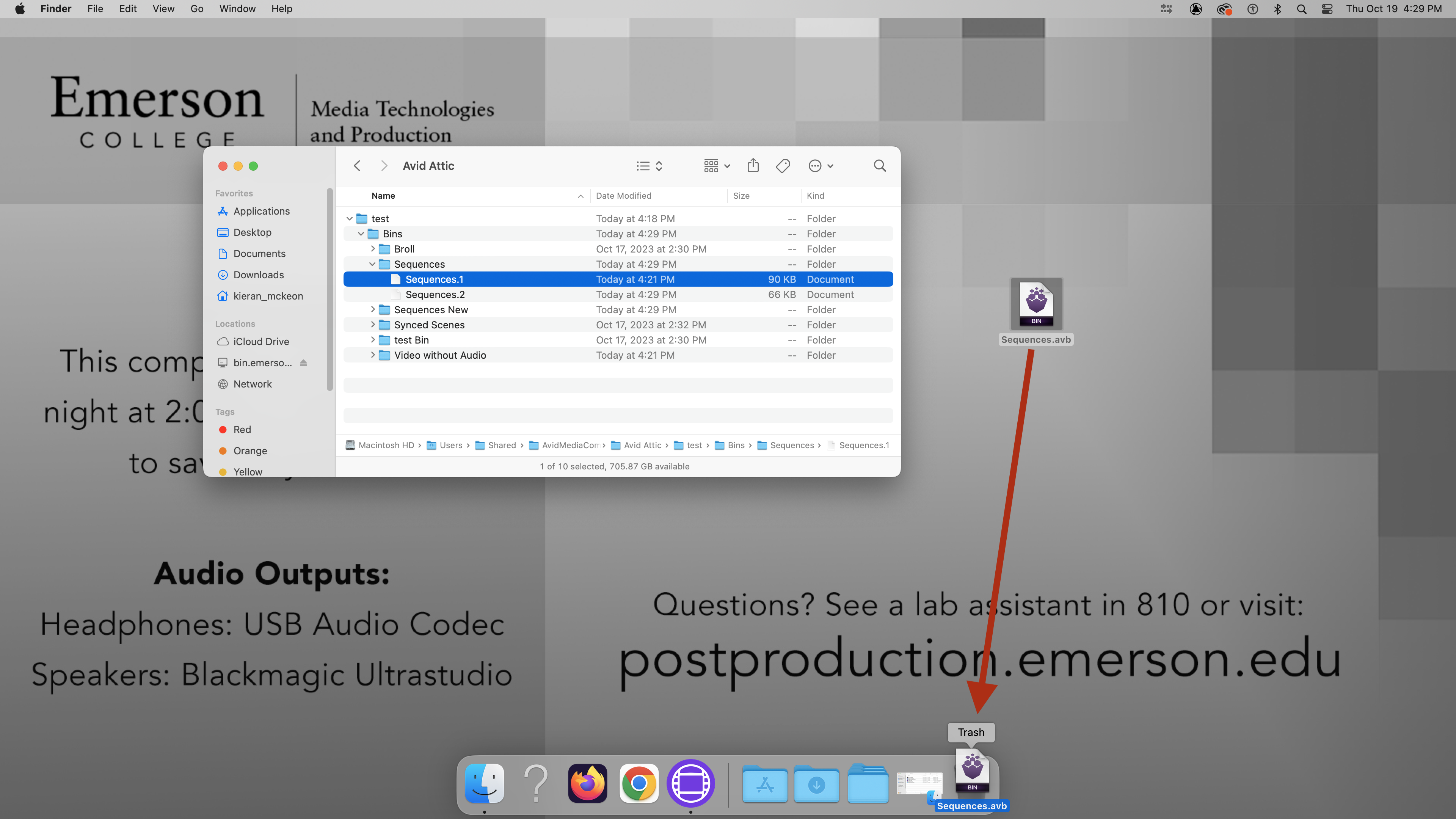The image size is (1456, 819).
Task: Open Spotlight search in menu bar
Action: 1302,9
